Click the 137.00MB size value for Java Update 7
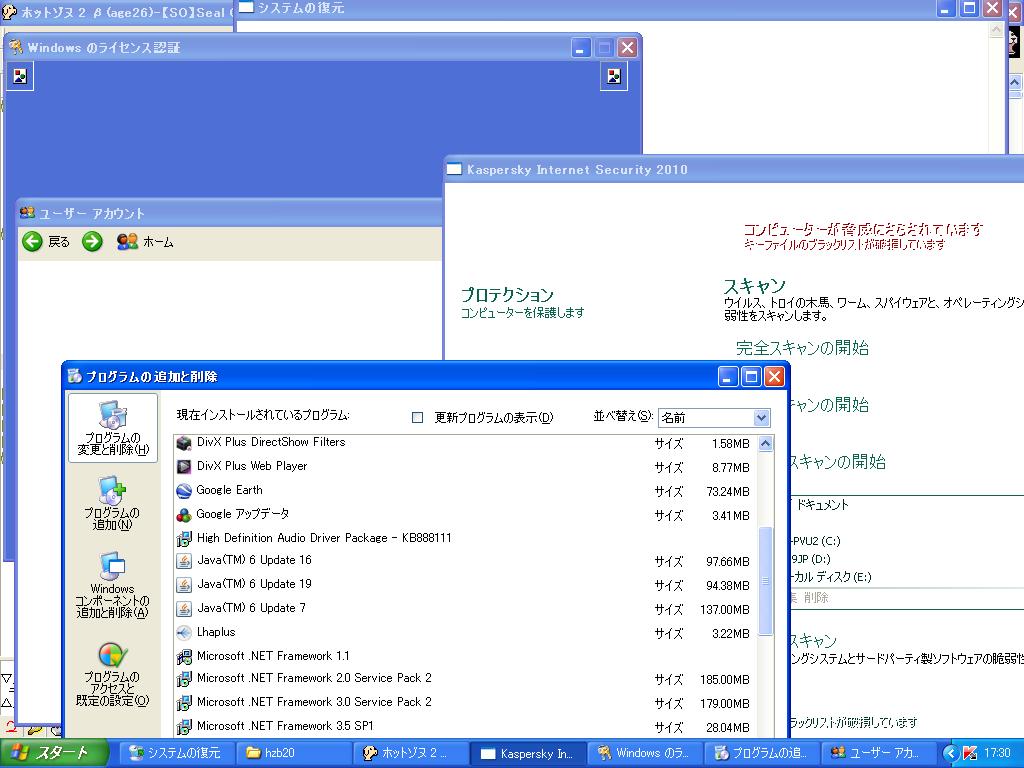Viewport: 1024px width, 768px height. click(725, 610)
